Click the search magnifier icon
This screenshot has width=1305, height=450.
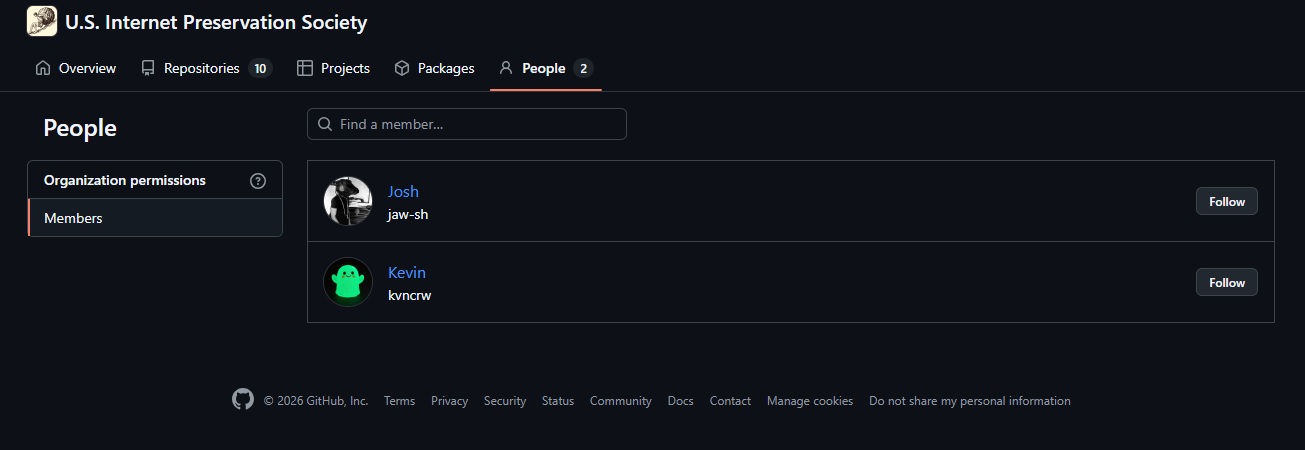point(325,125)
